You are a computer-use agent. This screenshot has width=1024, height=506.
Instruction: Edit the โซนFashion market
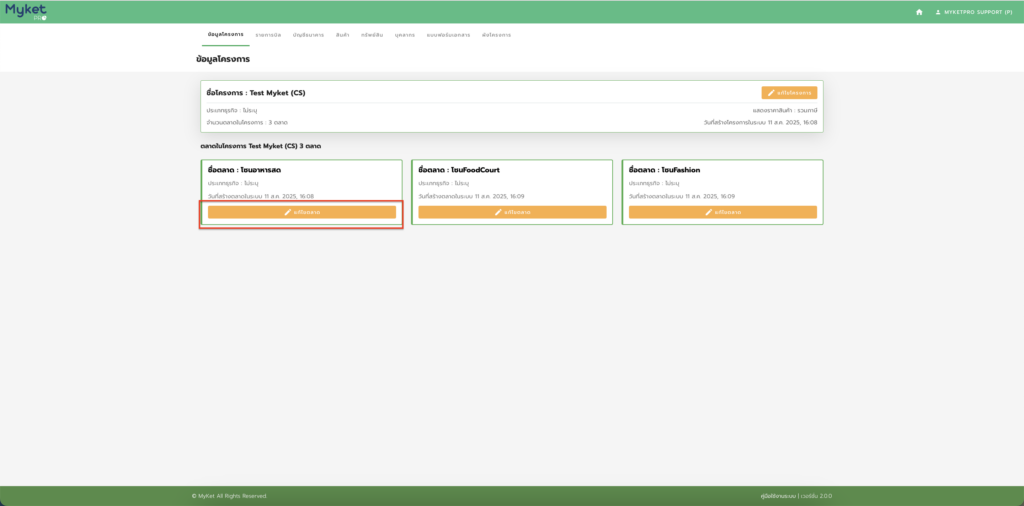pyautogui.click(x=723, y=212)
